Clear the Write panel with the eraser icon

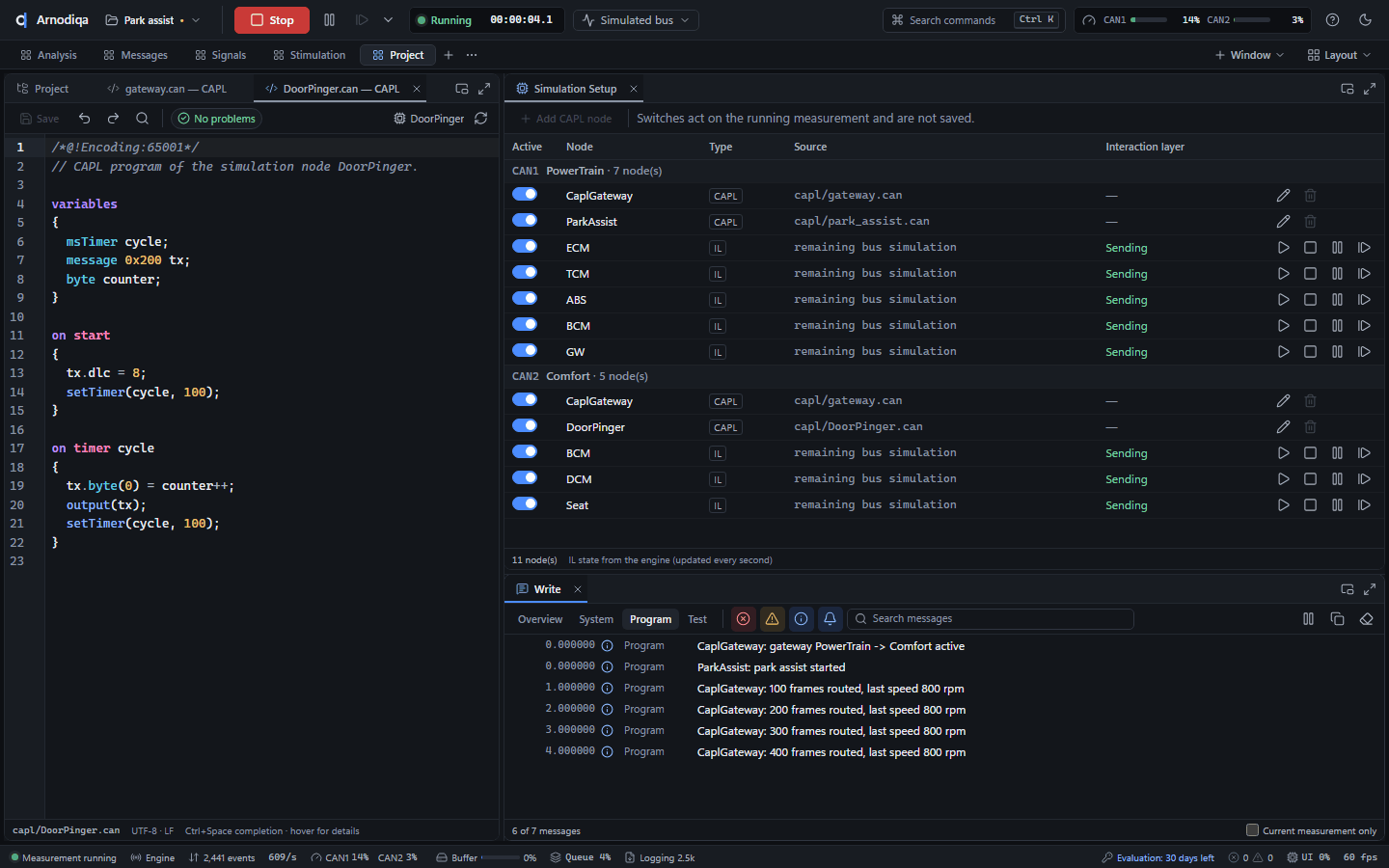tap(1366, 619)
